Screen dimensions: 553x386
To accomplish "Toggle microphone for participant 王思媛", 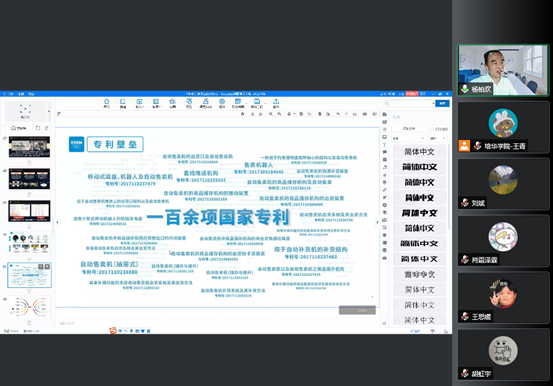I will pos(465,316).
